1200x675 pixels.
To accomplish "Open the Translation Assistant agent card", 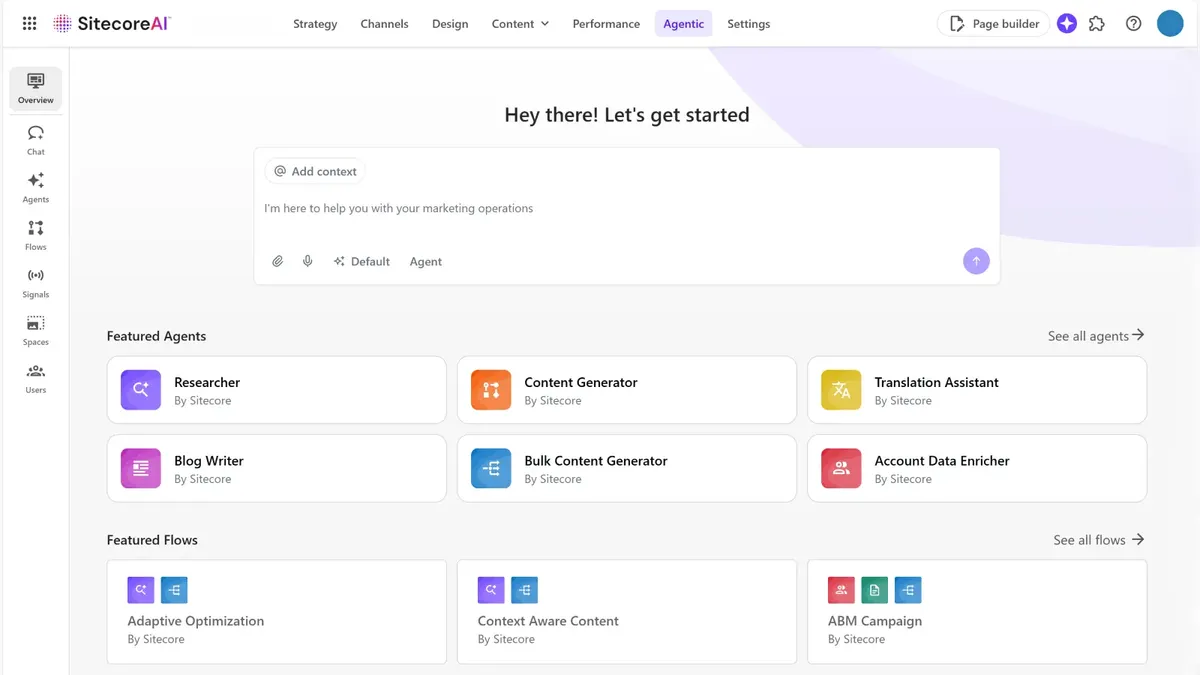I will [x=976, y=390].
